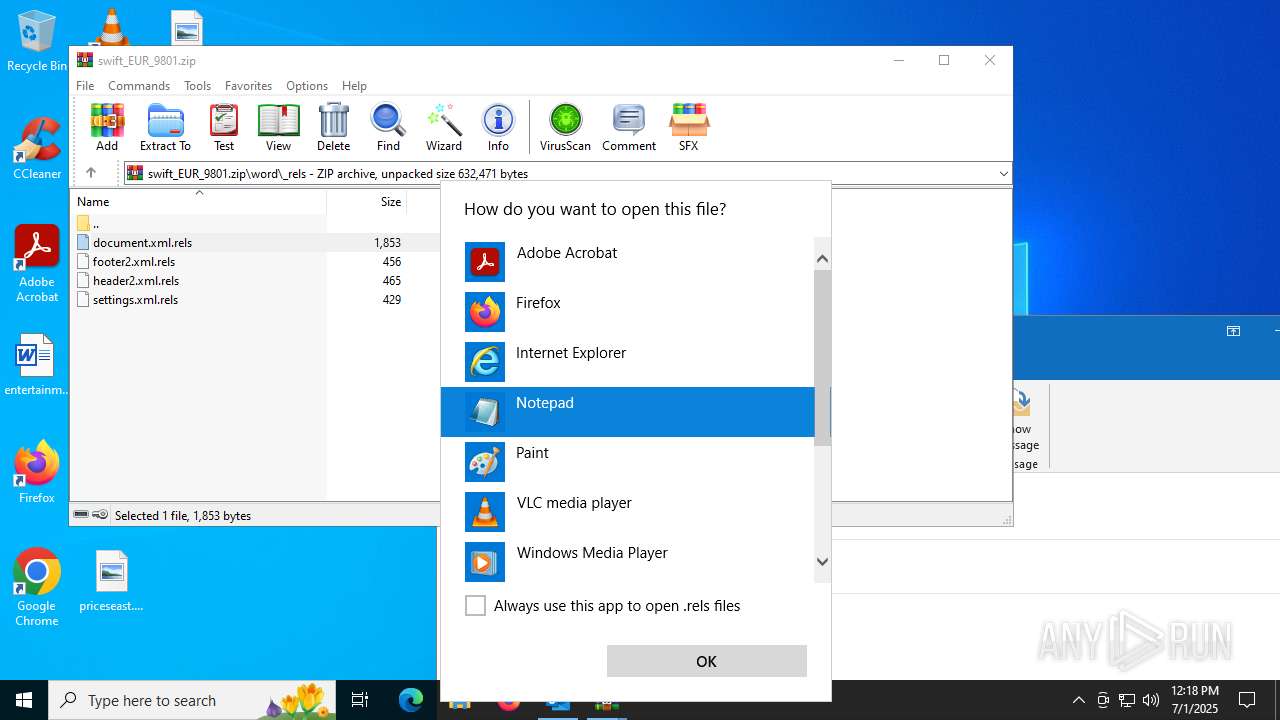The width and height of the screenshot is (1280, 720).
Task: Click the Windows Start button
Action: [x=24, y=700]
